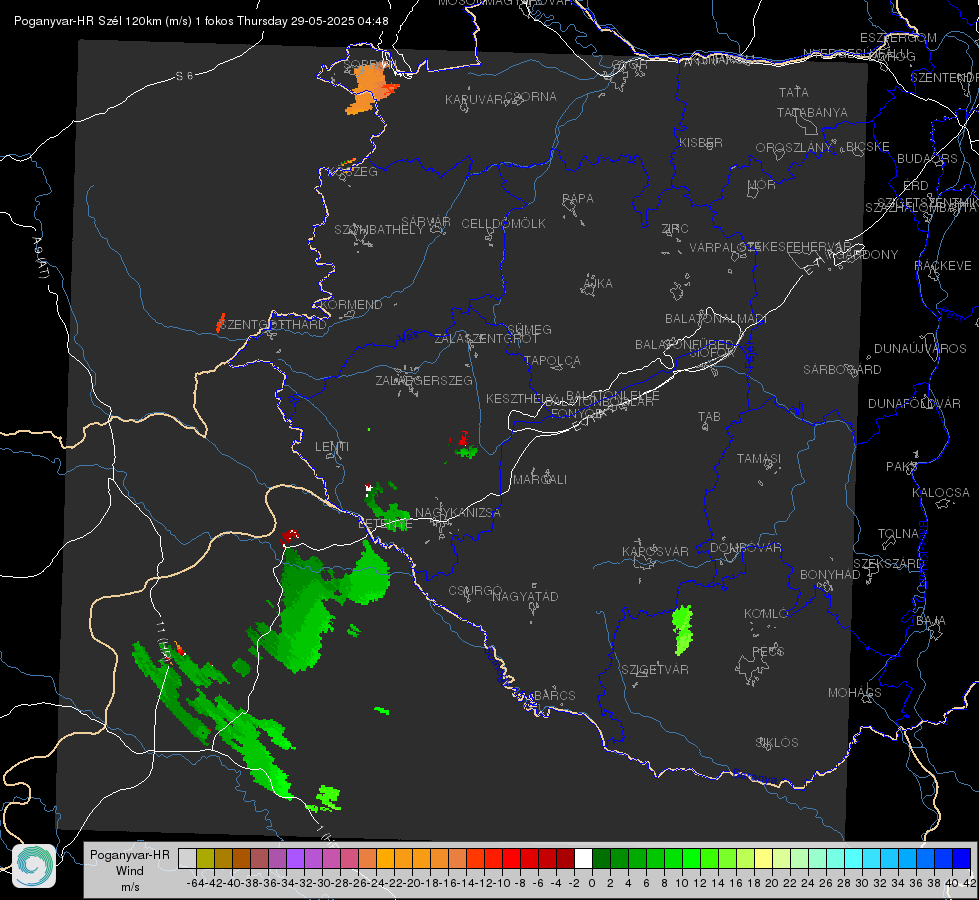Select the NAGYATAD label
979x900 pixels.
click(525, 596)
